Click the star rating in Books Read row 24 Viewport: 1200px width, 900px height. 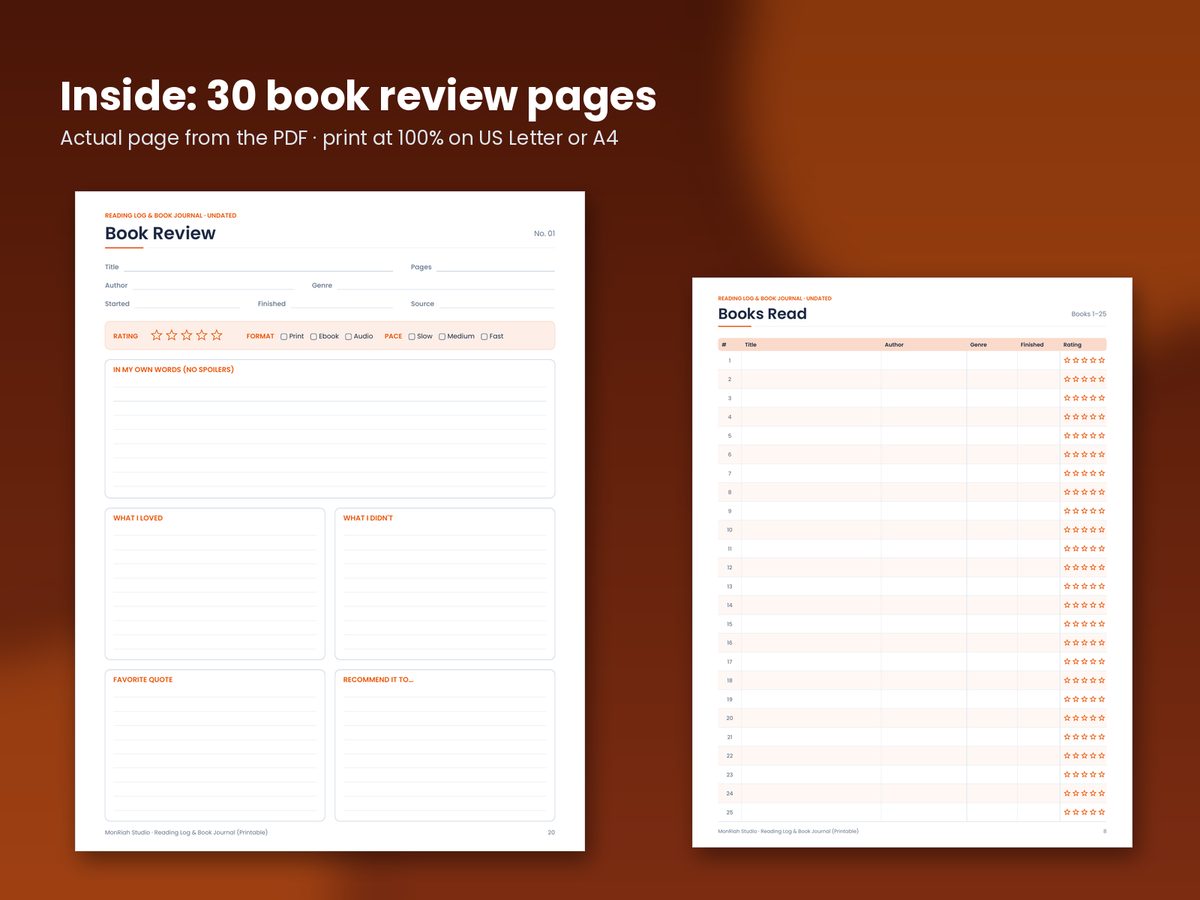pos(1084,793)
